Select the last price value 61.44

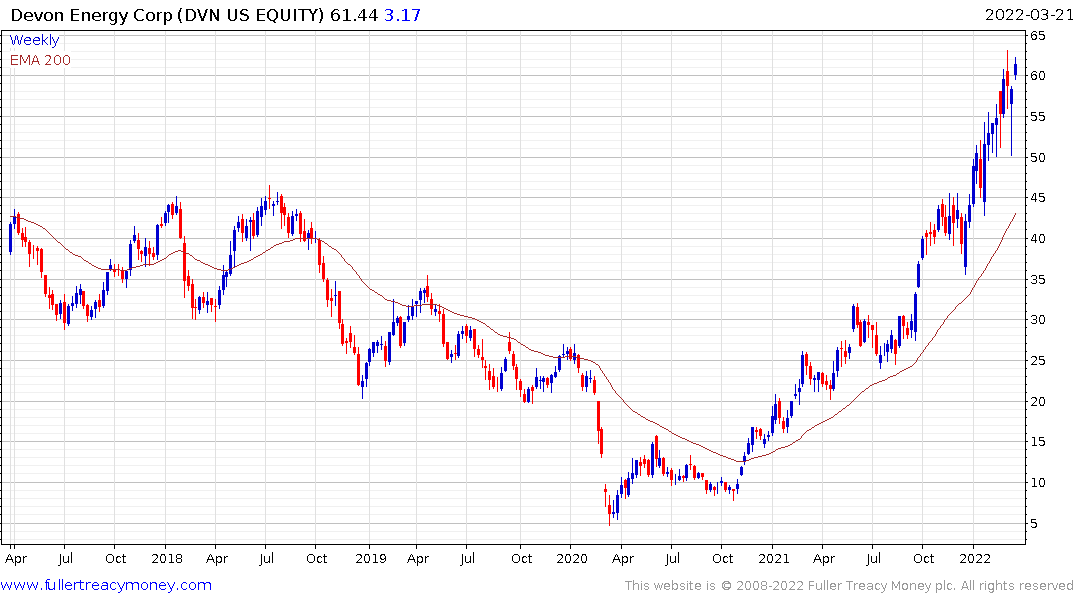coord(354,15)
